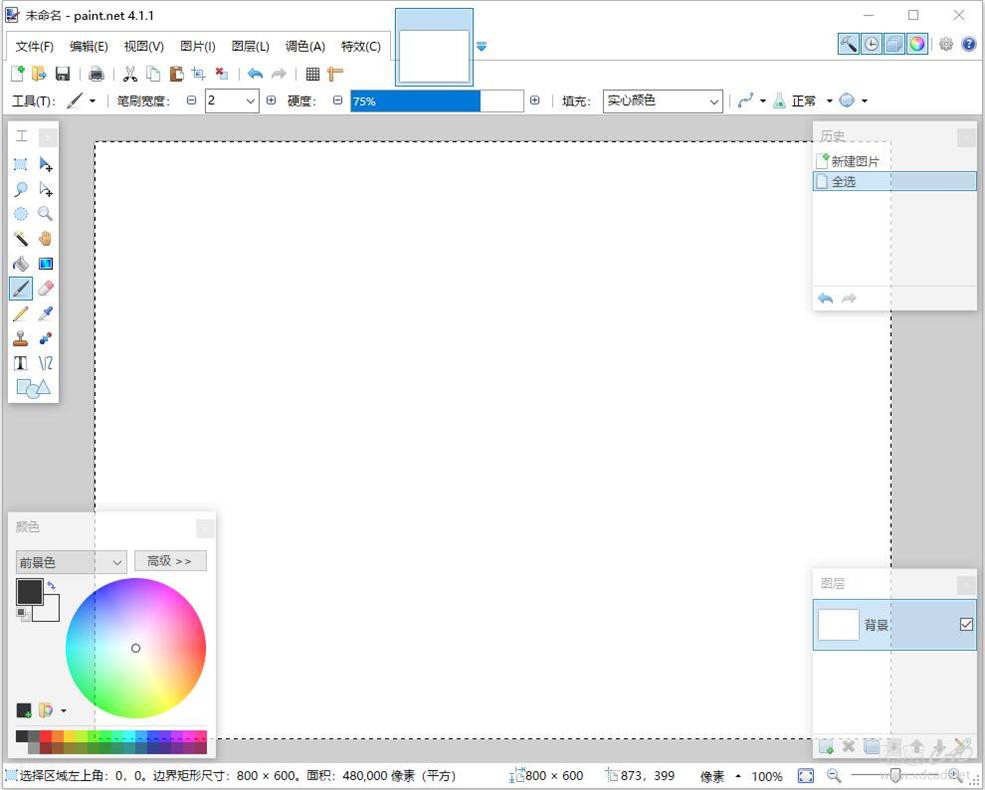985x790 pixels.
Task: Click the 75% hardness slider bar
Action: coord(437,101)
